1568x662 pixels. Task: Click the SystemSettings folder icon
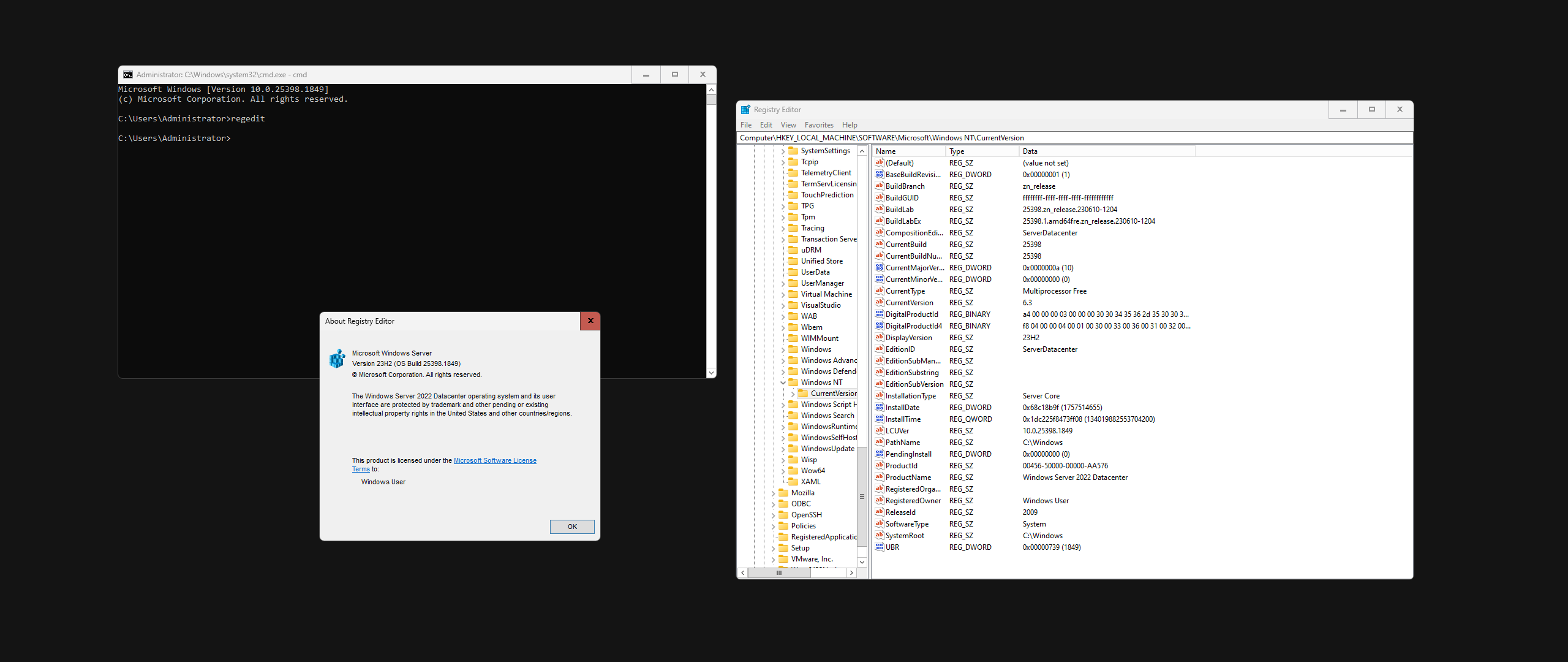[x=793, y=151]
